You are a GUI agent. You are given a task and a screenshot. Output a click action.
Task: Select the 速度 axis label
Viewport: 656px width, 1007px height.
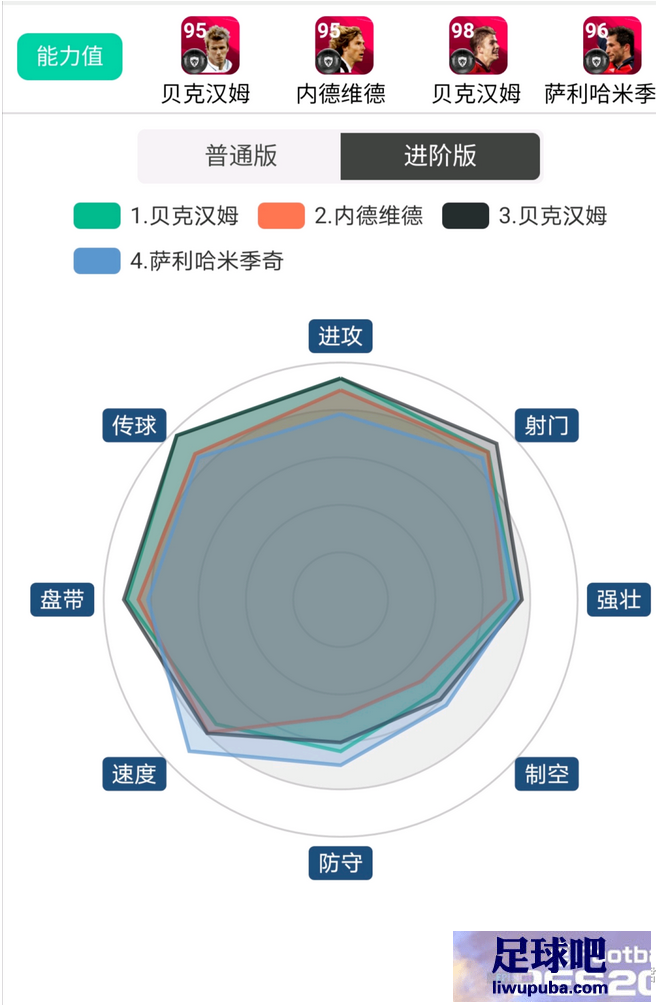134,774
